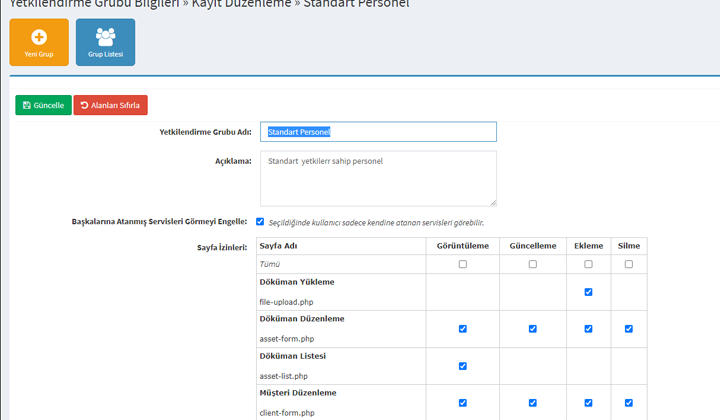Toggle Başkalarına Atanmış Servisleri Görmeyi Engelle checkbox

point(260,222)
